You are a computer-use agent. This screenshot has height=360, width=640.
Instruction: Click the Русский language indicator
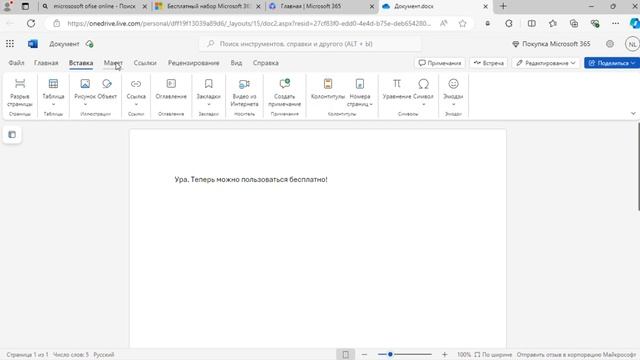click(x=104, y=355)
